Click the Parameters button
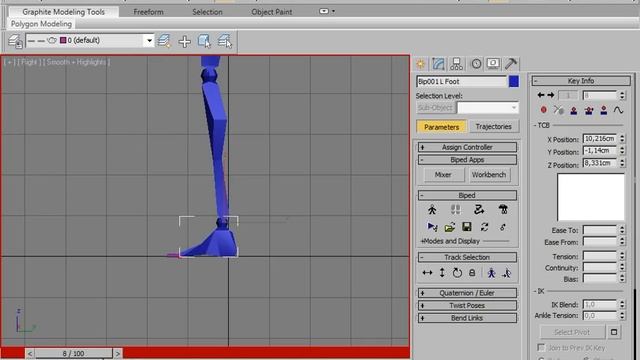The height and width of the screenshot is (360, 640). click(441, 127)
